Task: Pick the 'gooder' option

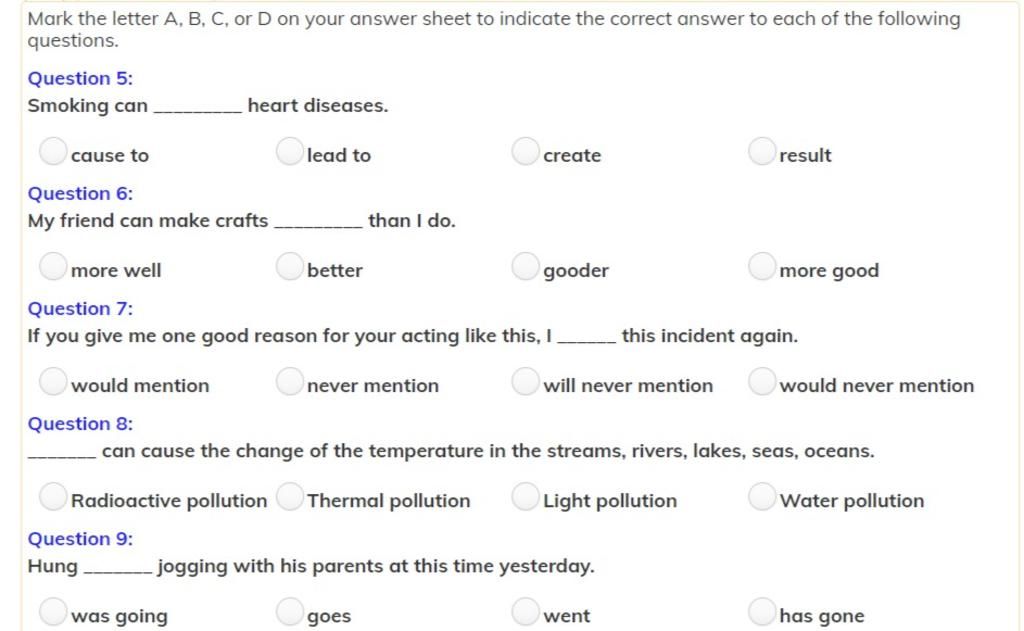Action: 525,267
